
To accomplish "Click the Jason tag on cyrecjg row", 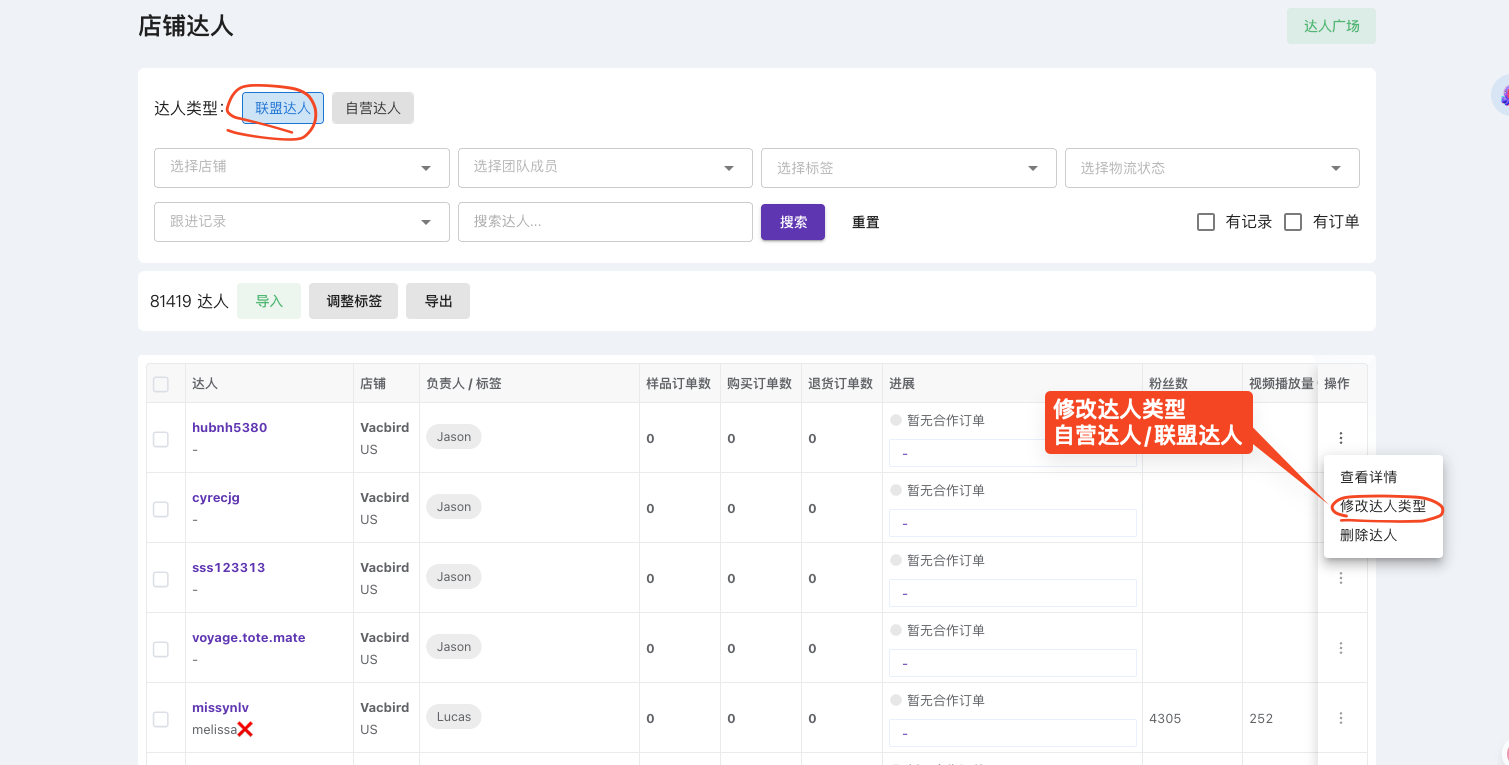I will pos(454,507).
